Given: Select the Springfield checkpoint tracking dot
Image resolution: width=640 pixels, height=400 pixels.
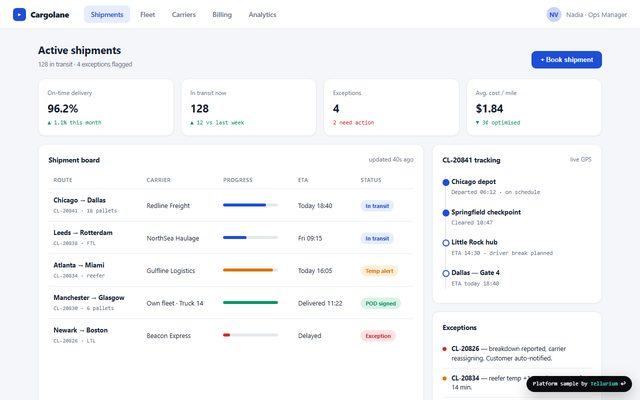Looking at the screenshot, I should click(x=446, y=213).
